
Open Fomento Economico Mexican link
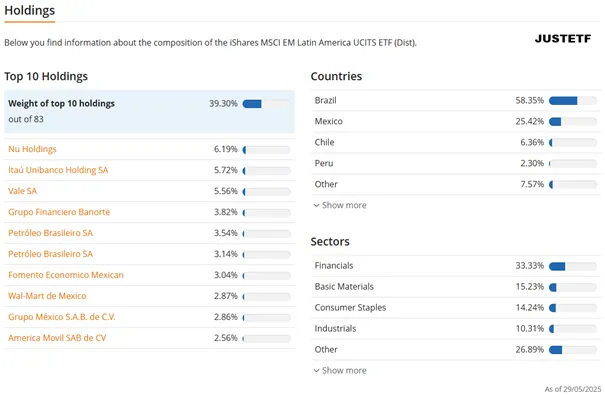(x=66, y=275)
